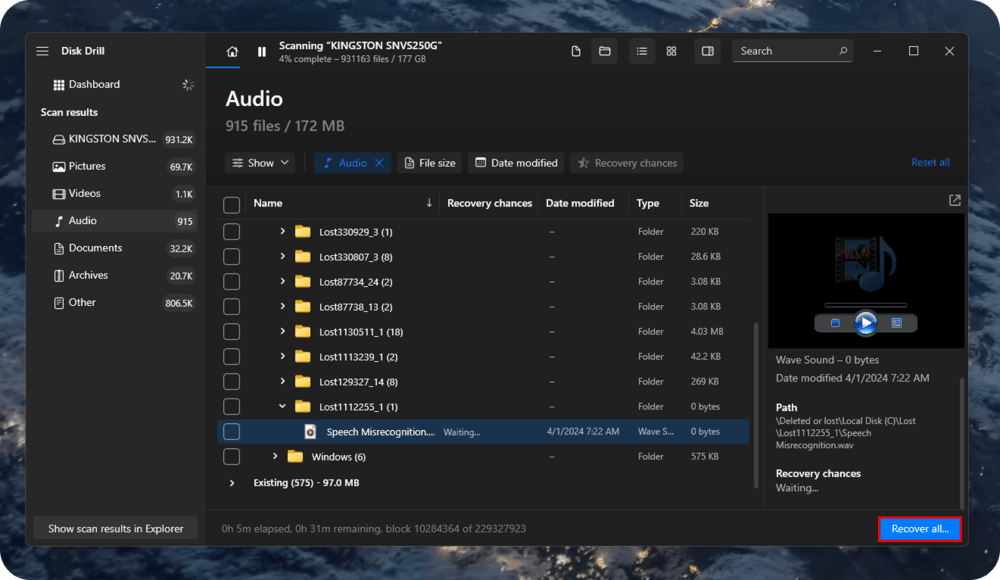This screenshot has width=1000, height=580.
Task: Check the select-all checkbox in header
Action: (231, 204)
